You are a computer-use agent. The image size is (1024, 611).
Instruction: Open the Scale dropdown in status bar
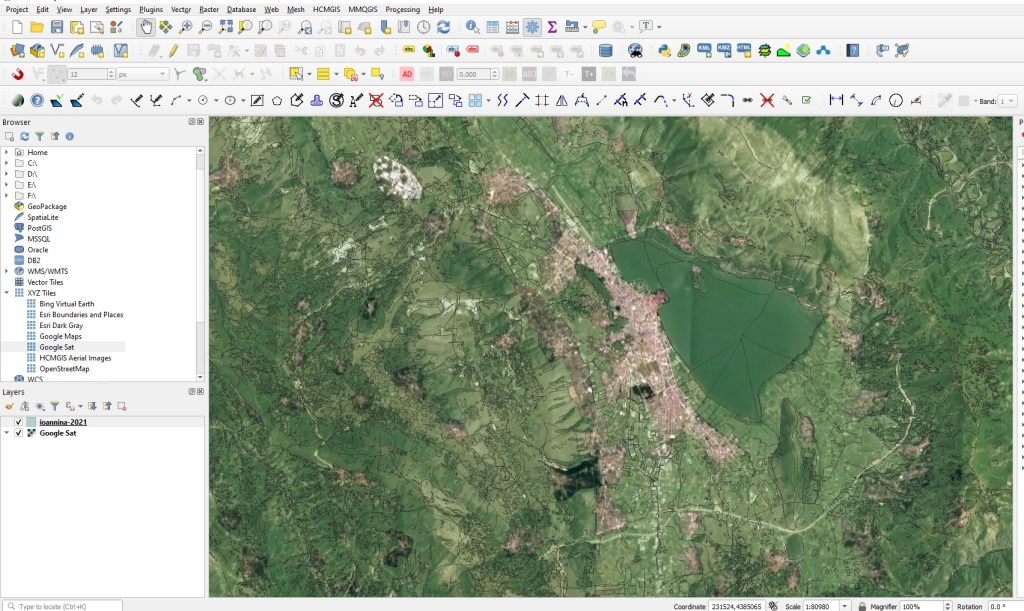[x=846, y=606]
